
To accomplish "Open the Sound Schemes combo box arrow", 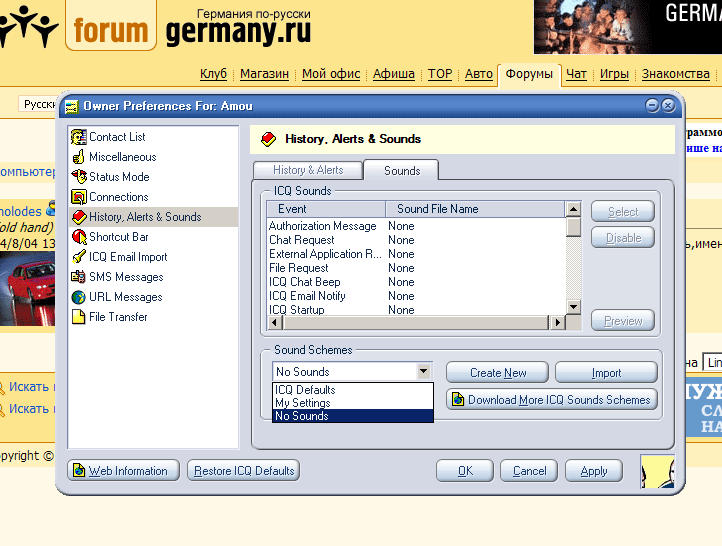I will [x=423, y=371].
